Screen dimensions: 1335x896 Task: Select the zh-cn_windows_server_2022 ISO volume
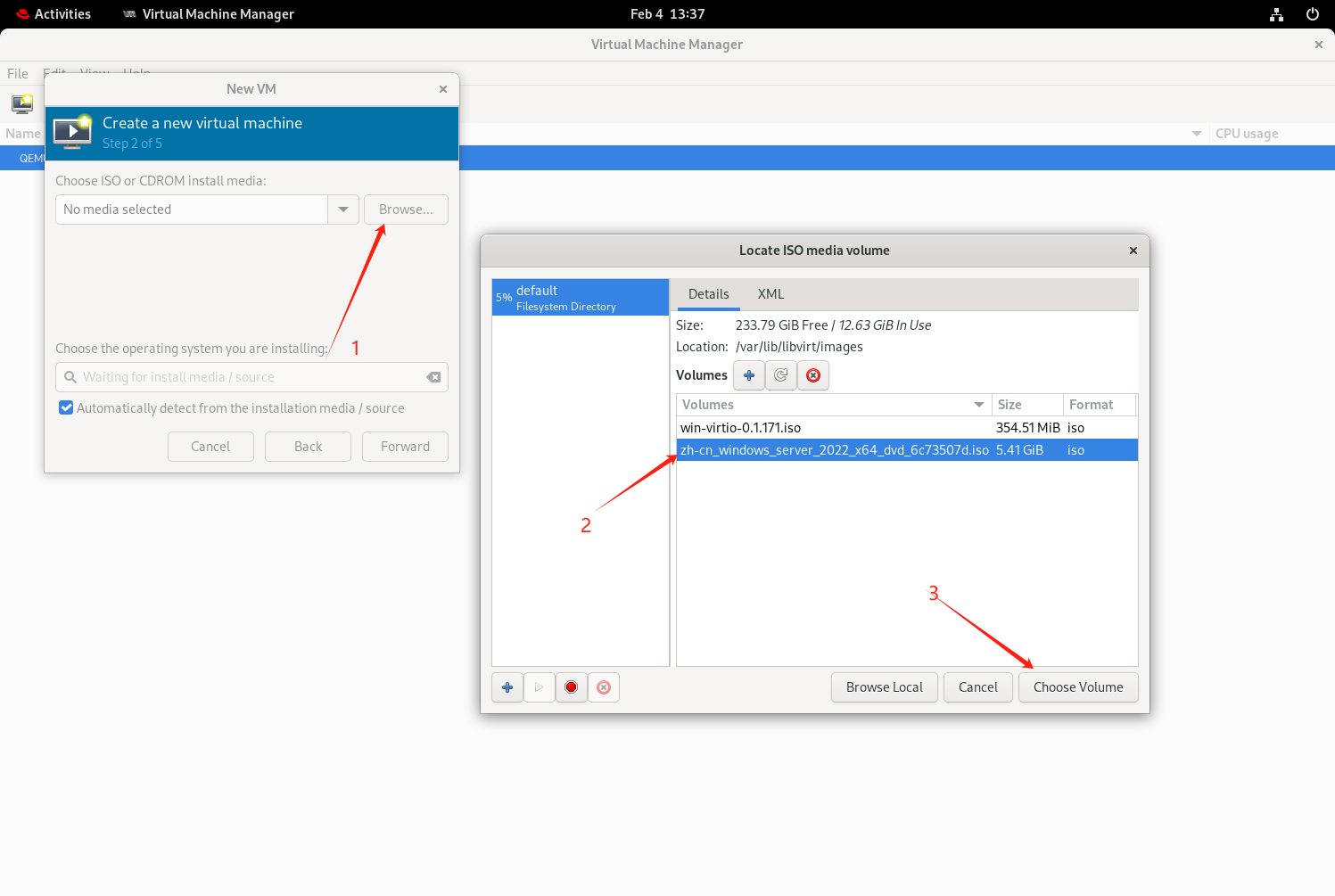(x=907, y=450)
